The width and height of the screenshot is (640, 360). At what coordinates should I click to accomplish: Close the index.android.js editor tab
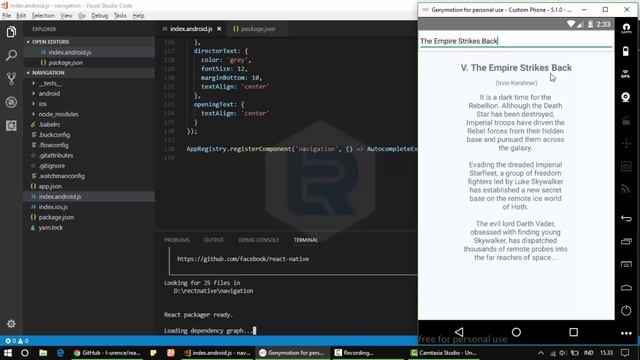tap(219, 29)
